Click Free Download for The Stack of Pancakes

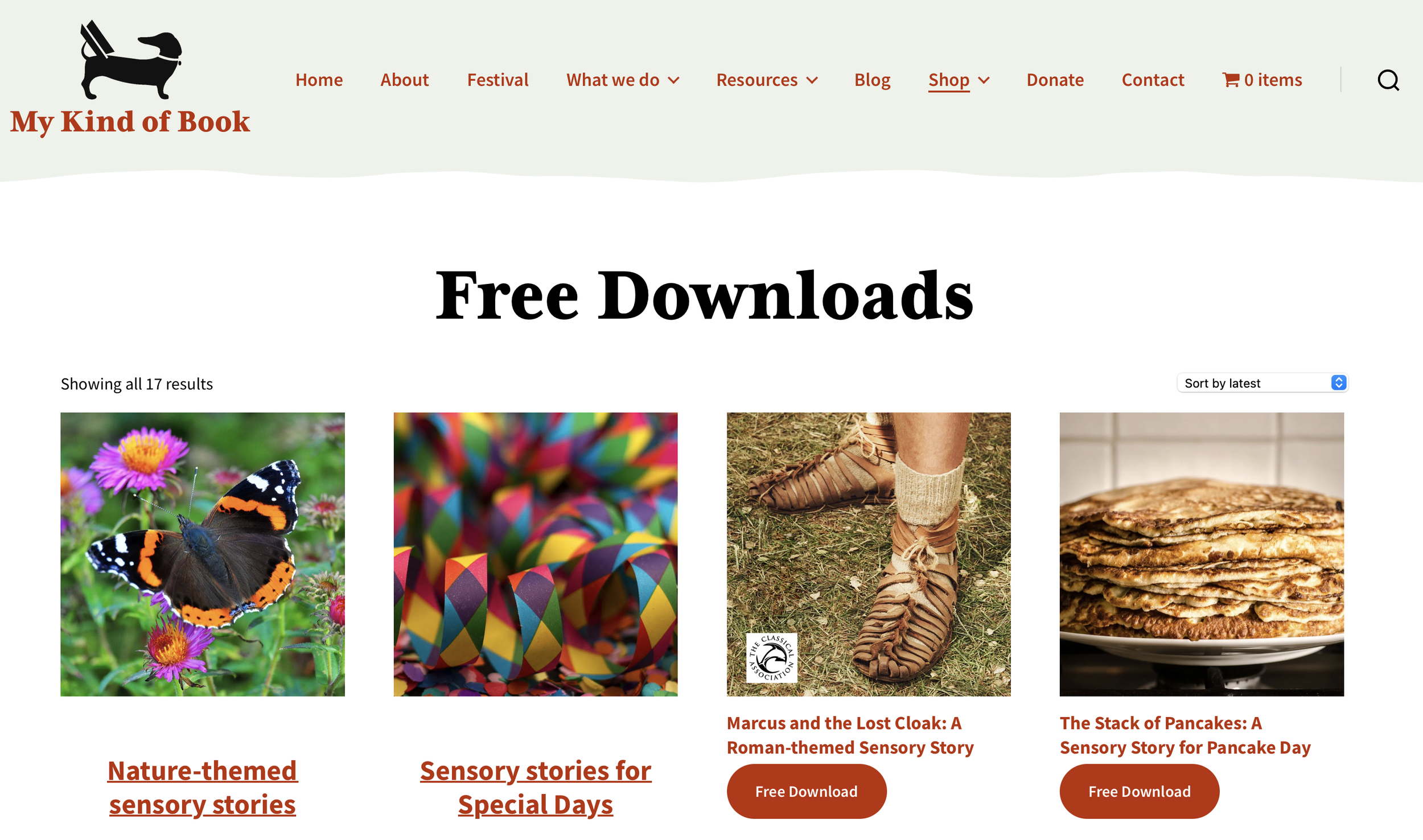[x=1139, y=791]
